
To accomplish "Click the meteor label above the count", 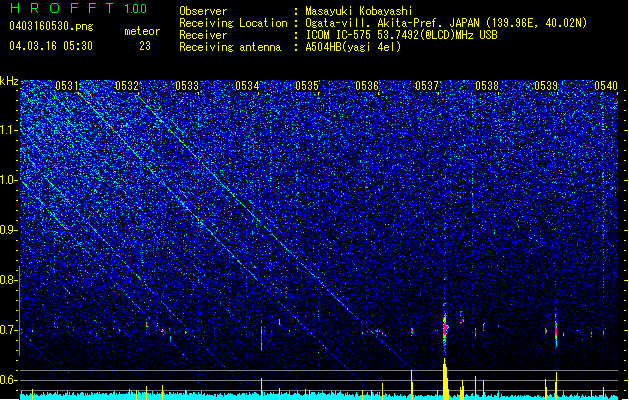I will [x=142, y=31].
